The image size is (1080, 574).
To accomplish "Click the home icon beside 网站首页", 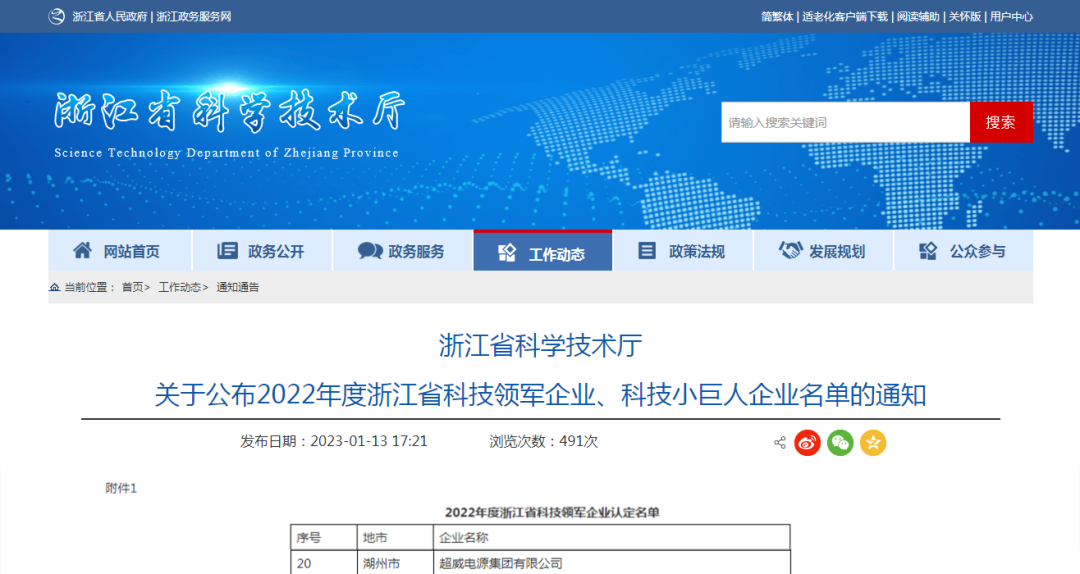I will click(x=83, y=251).
